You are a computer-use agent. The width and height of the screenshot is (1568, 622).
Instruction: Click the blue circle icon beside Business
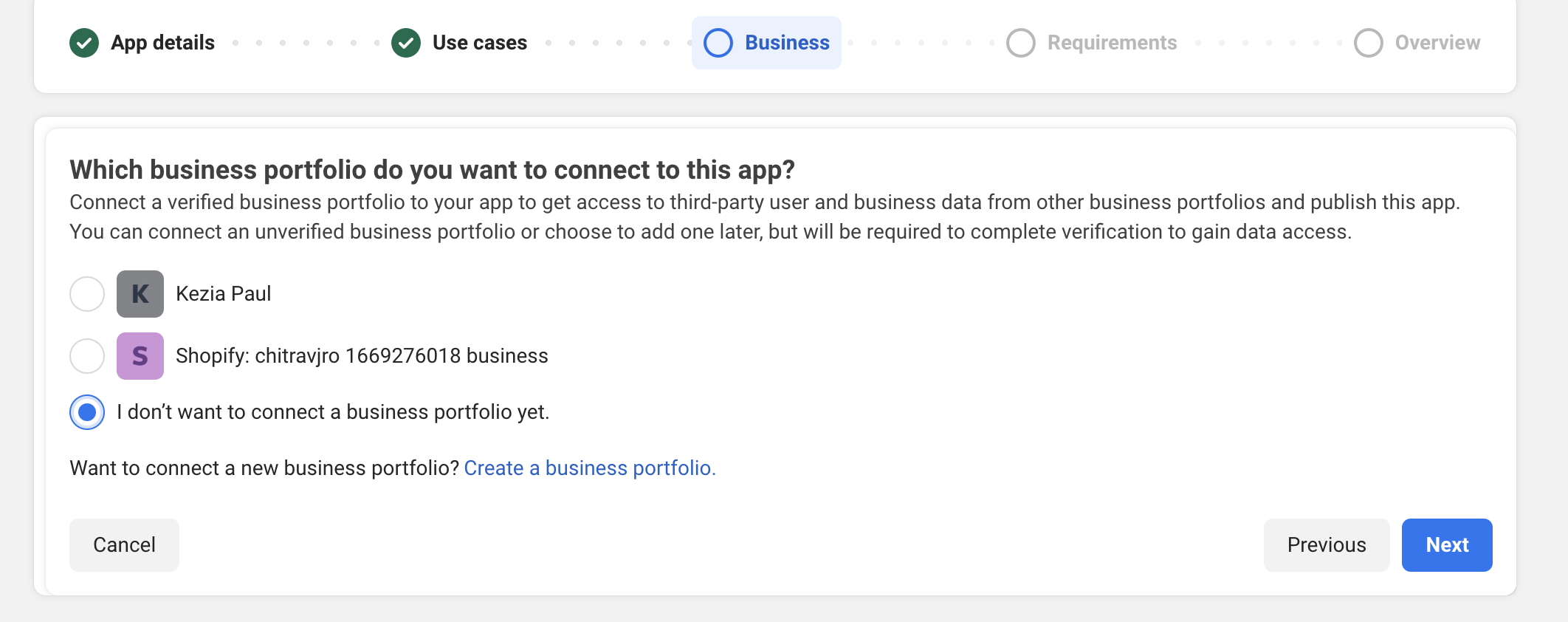pyautogui.click(x=718, y=43)
